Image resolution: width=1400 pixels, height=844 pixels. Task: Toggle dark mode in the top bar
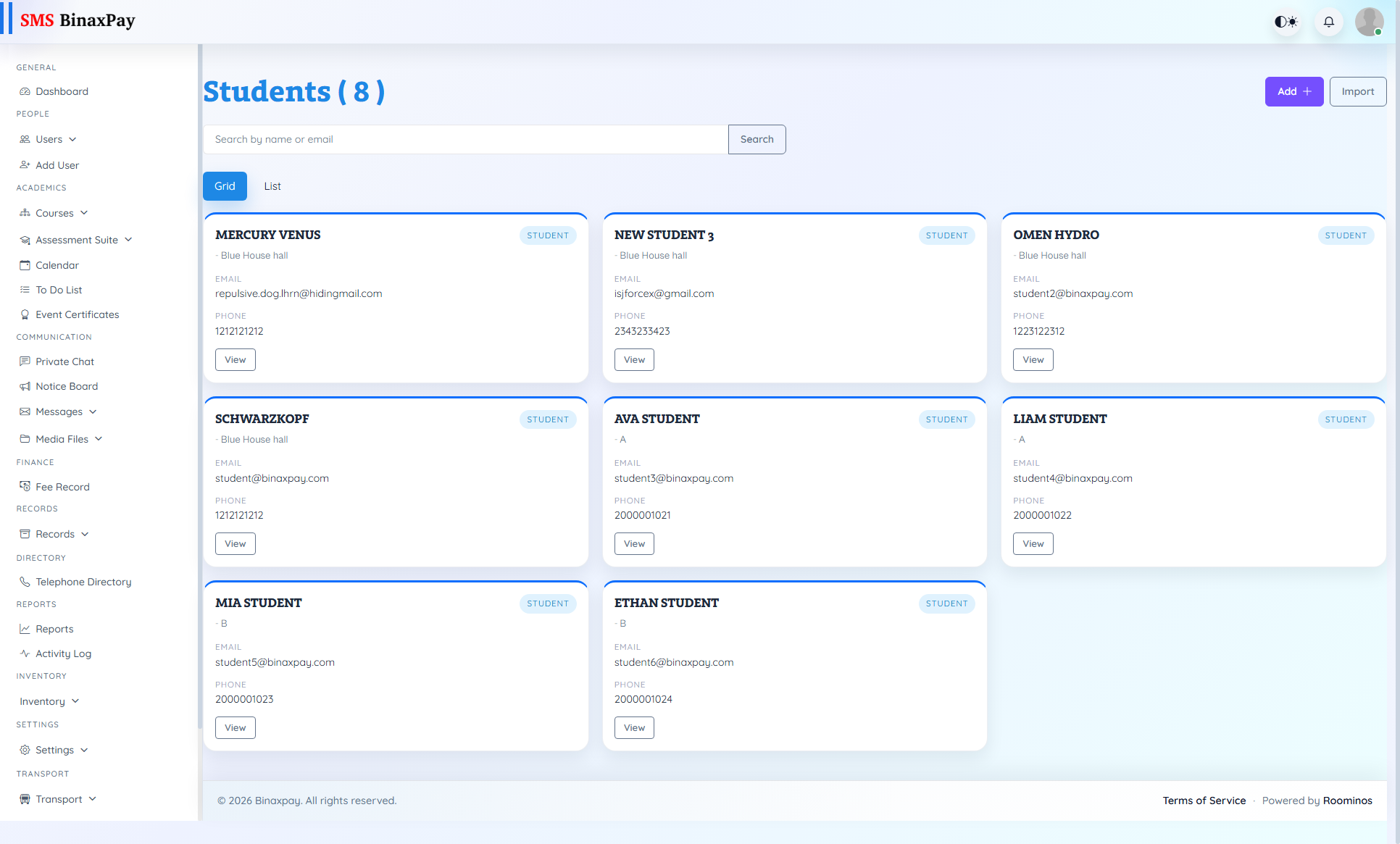pos(1286,22)
